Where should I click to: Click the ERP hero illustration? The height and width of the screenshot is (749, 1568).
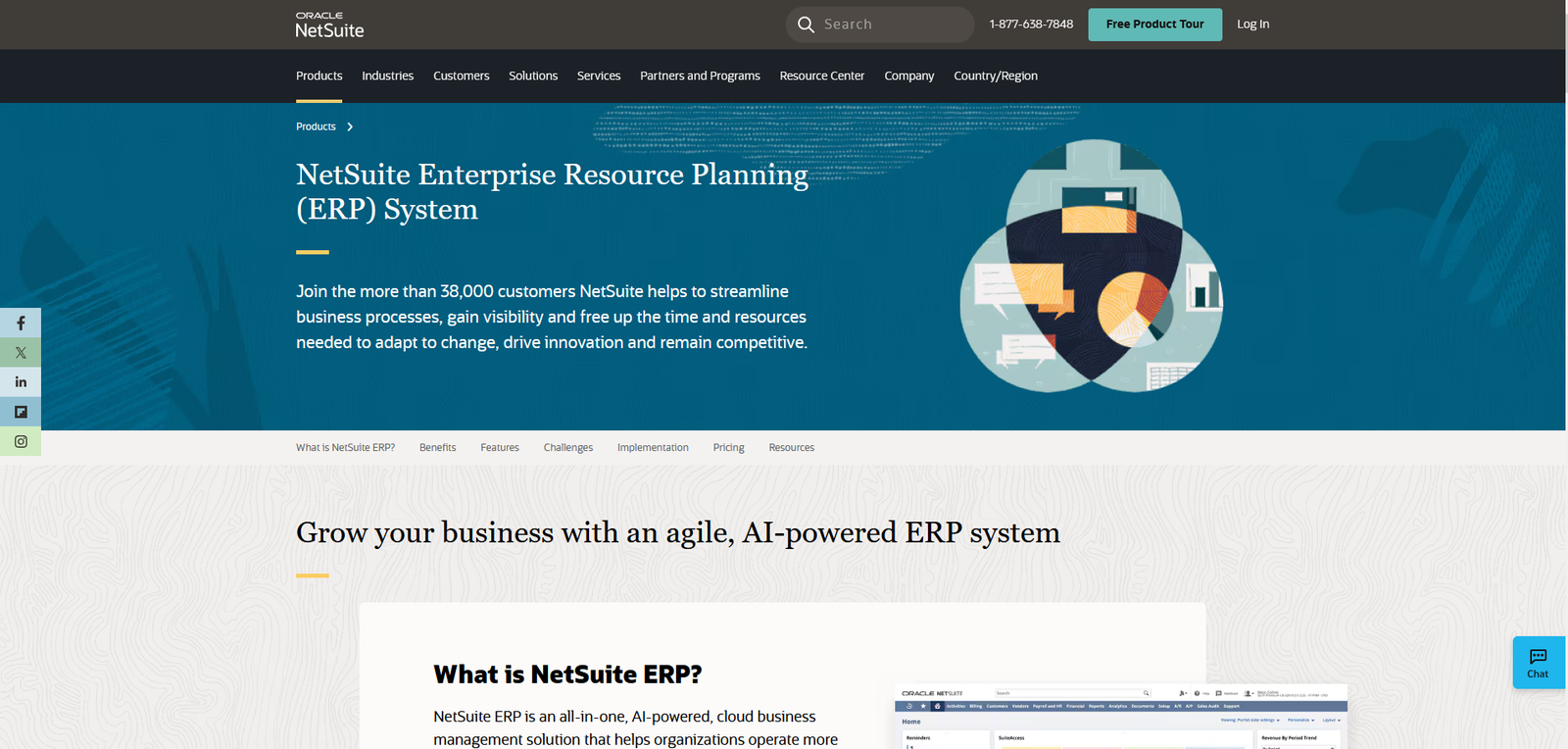(x=1092, y=266)
